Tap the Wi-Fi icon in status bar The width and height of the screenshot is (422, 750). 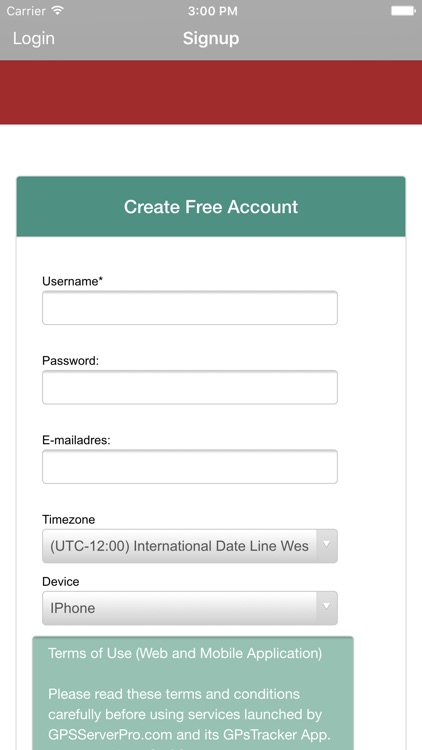[58, 11]
